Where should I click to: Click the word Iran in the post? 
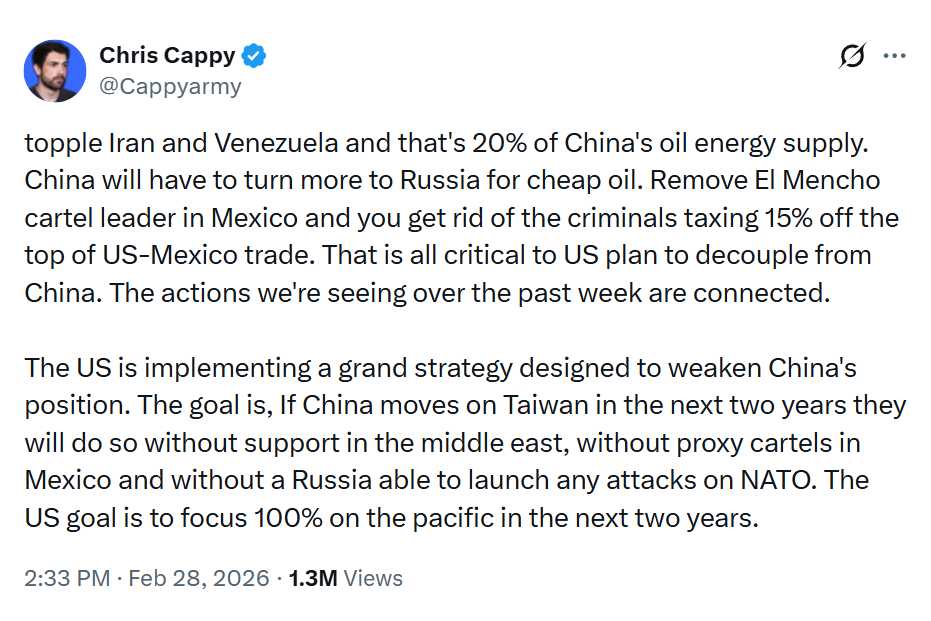click(x=130, y=142)
